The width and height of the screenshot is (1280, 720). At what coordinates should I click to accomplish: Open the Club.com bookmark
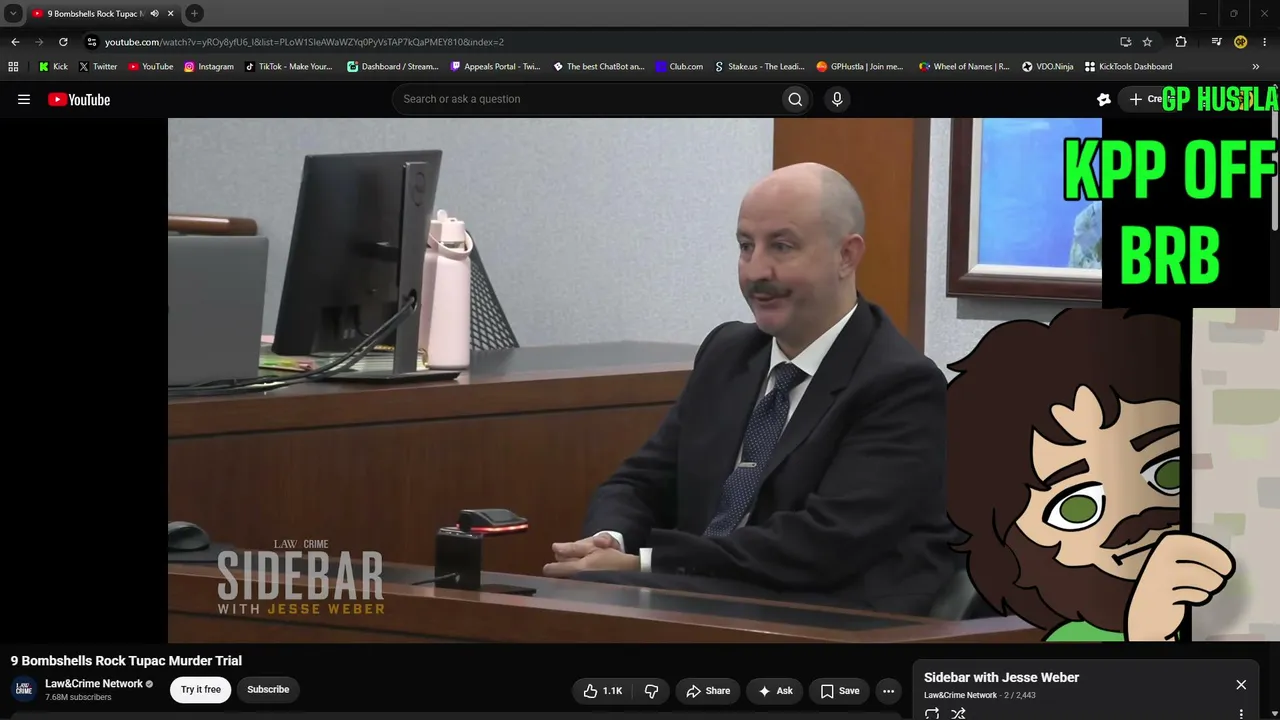(x=679, y=67)
